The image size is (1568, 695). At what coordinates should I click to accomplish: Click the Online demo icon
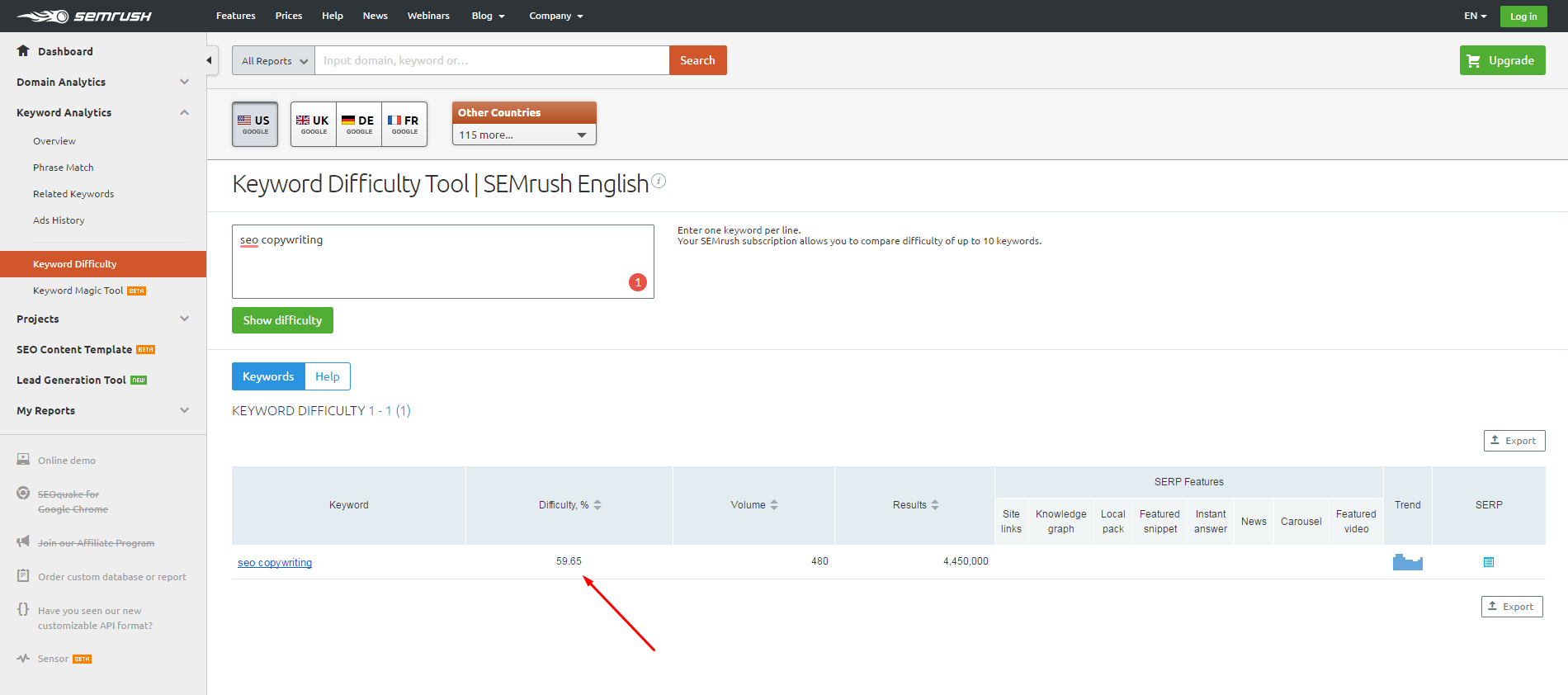tap(23, 460)
